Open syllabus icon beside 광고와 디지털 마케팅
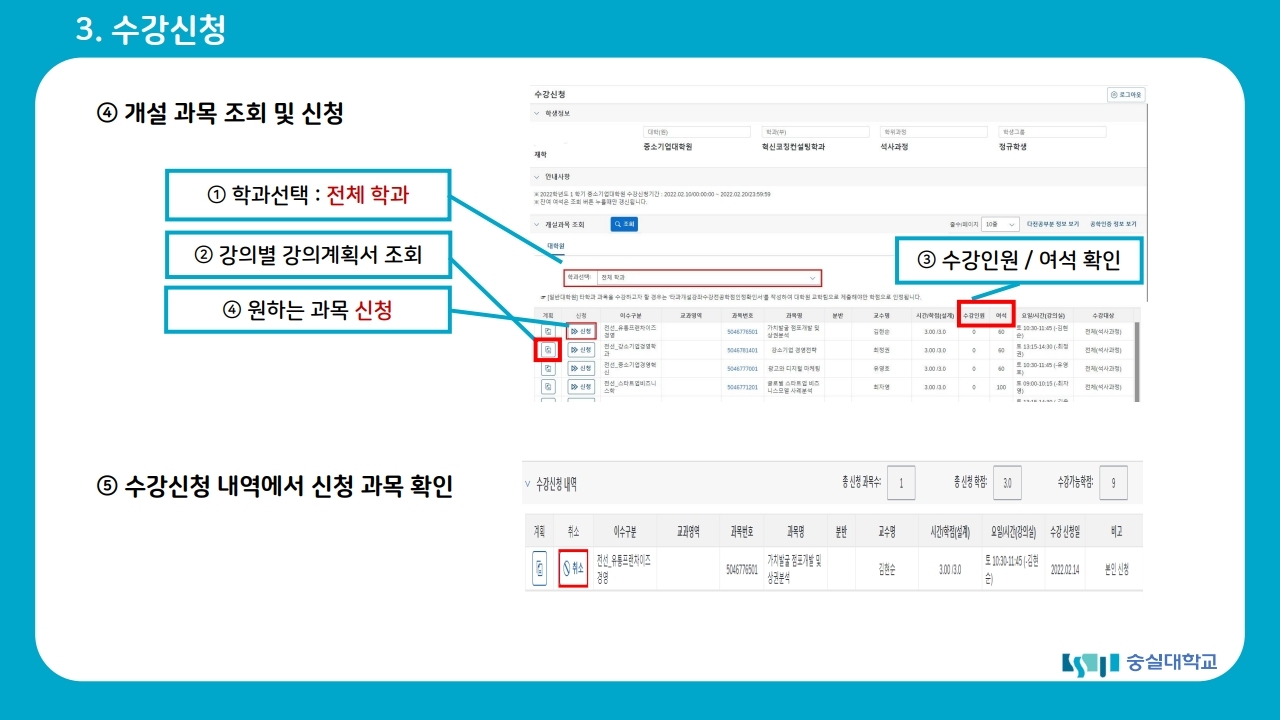Image resolution: width=1280 pixels, height=720 pixels. (549, 367)
